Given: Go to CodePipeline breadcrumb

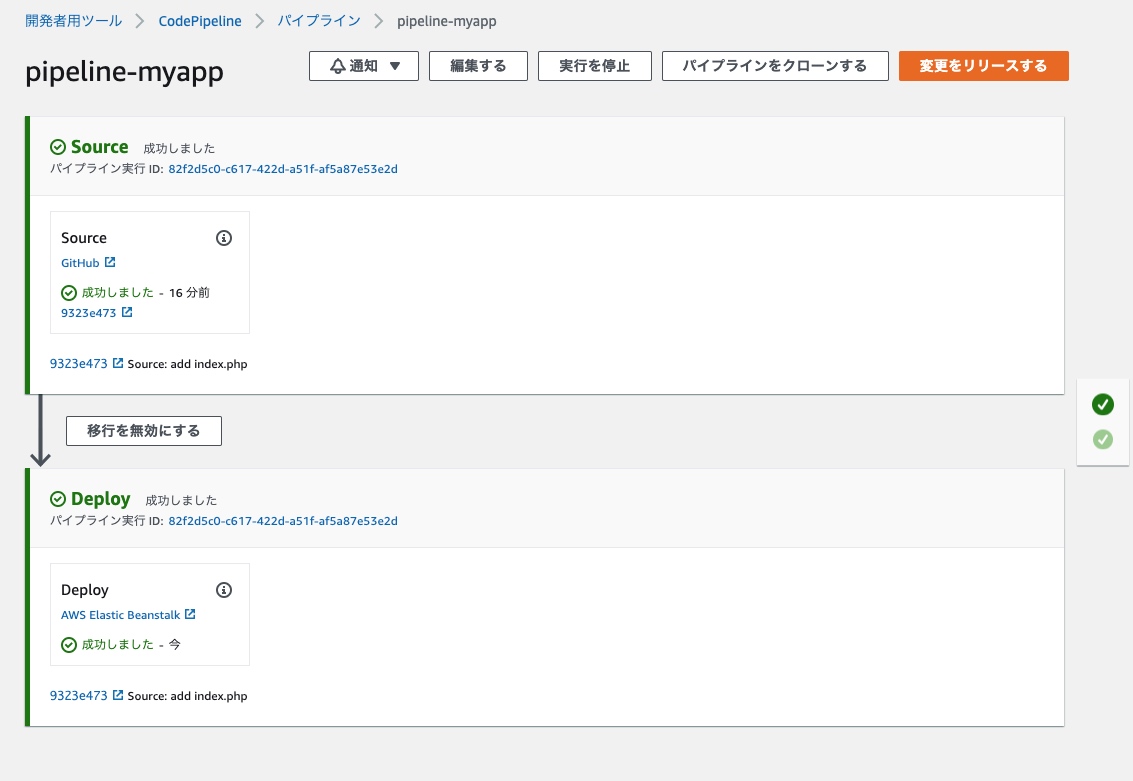Looking at the screenshot, I should click(200, 21).
